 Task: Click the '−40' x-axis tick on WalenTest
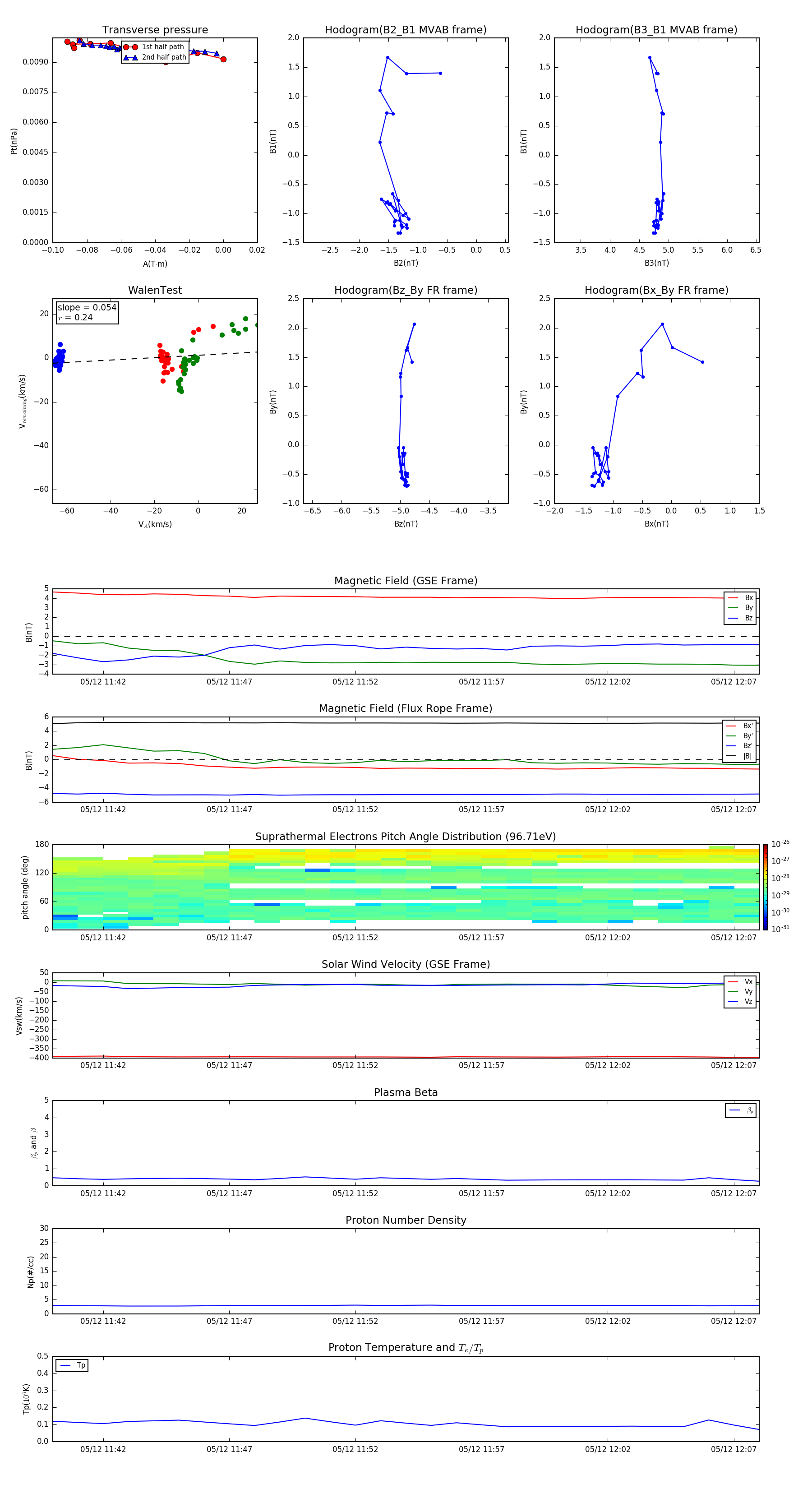[111, 511]
